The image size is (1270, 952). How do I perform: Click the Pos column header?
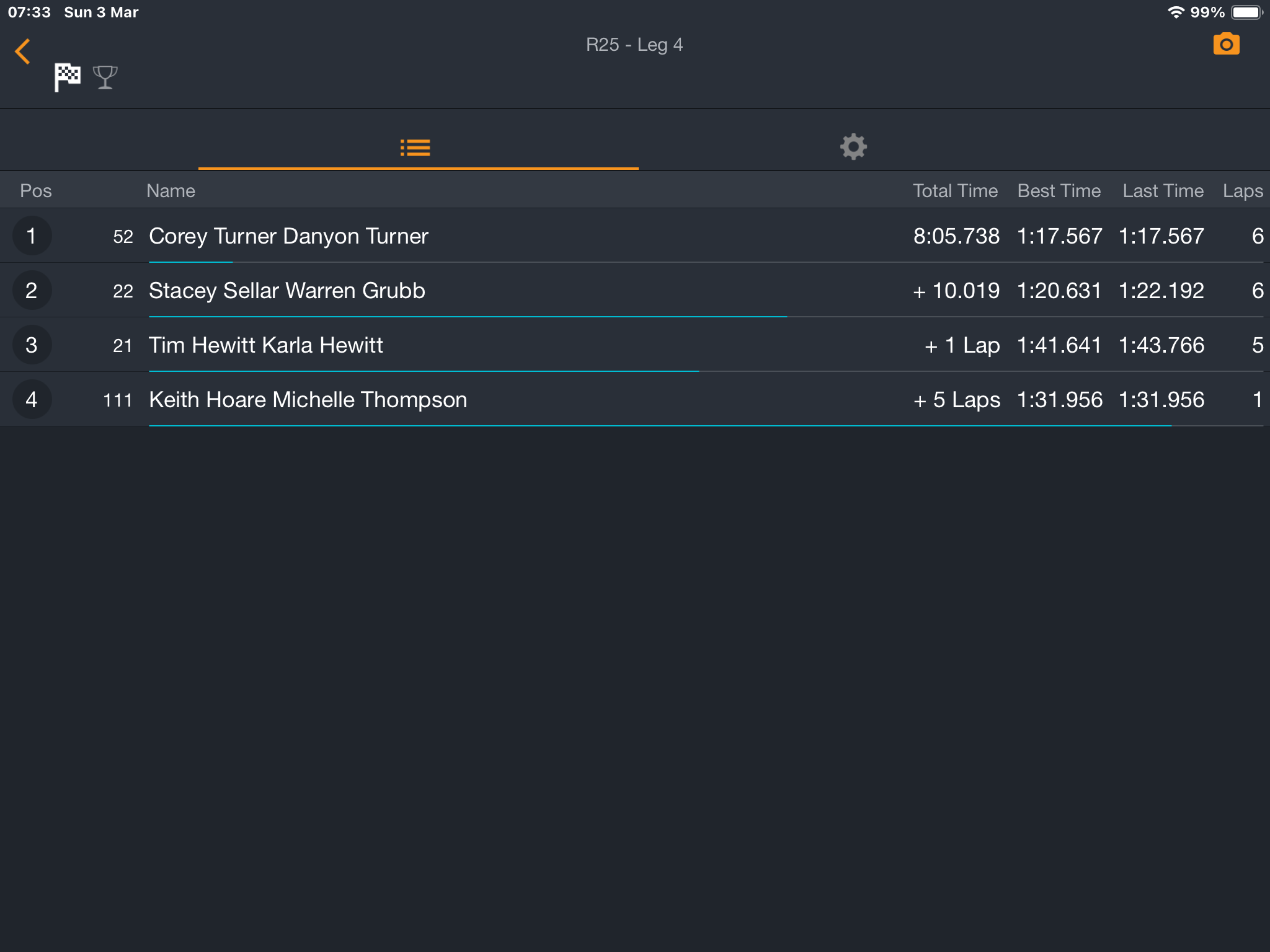[x=36, y=191]
